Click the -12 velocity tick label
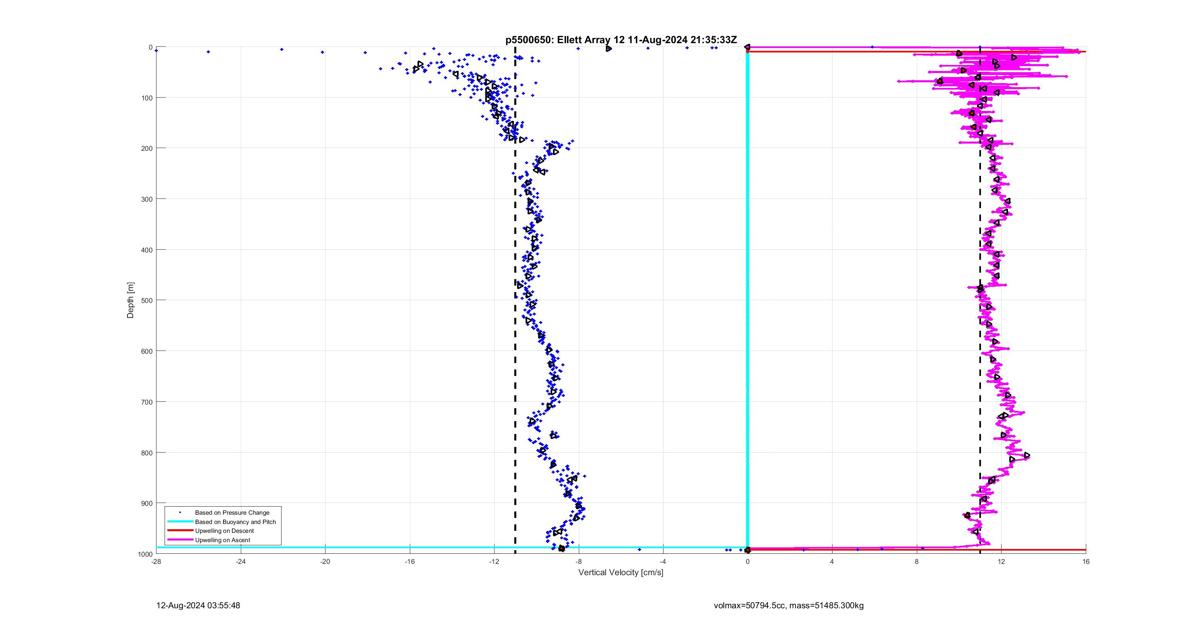 494,561
